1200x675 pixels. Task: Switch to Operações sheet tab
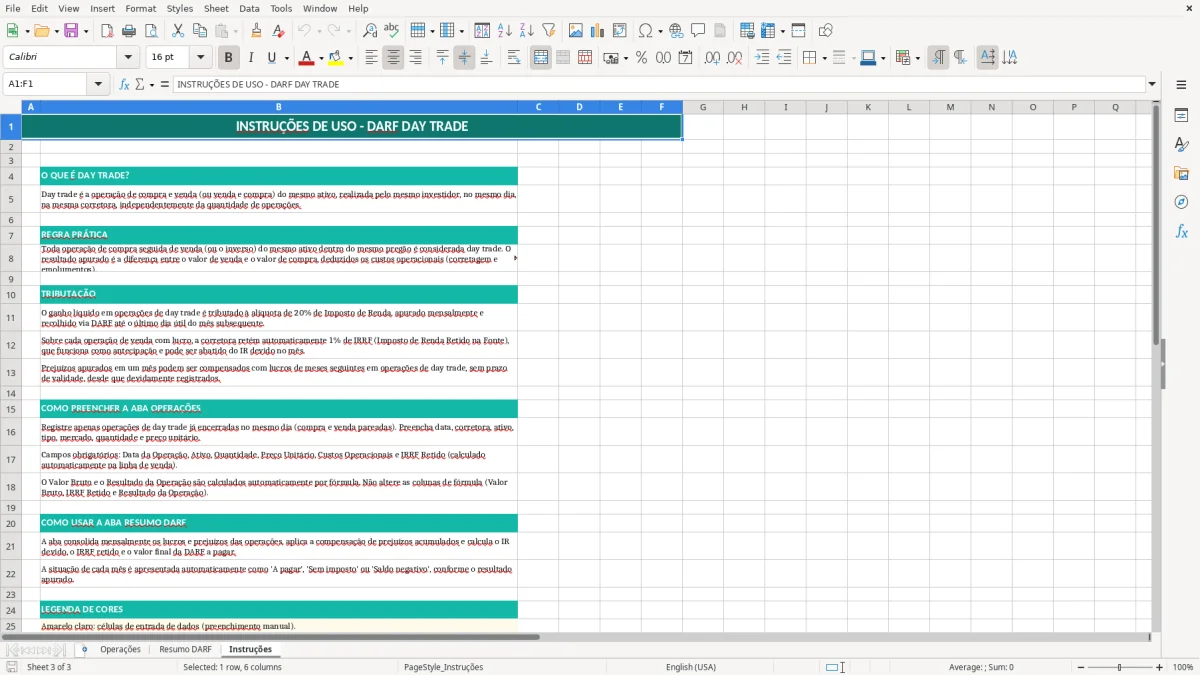coord(120,649)
